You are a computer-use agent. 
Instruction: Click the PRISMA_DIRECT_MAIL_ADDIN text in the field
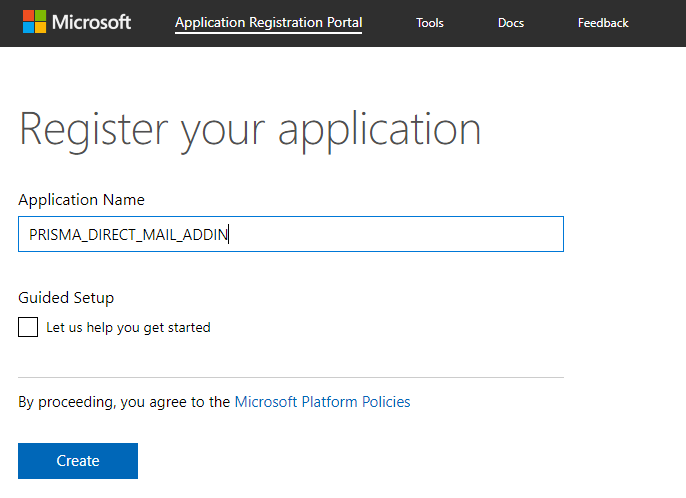(128, 235)
